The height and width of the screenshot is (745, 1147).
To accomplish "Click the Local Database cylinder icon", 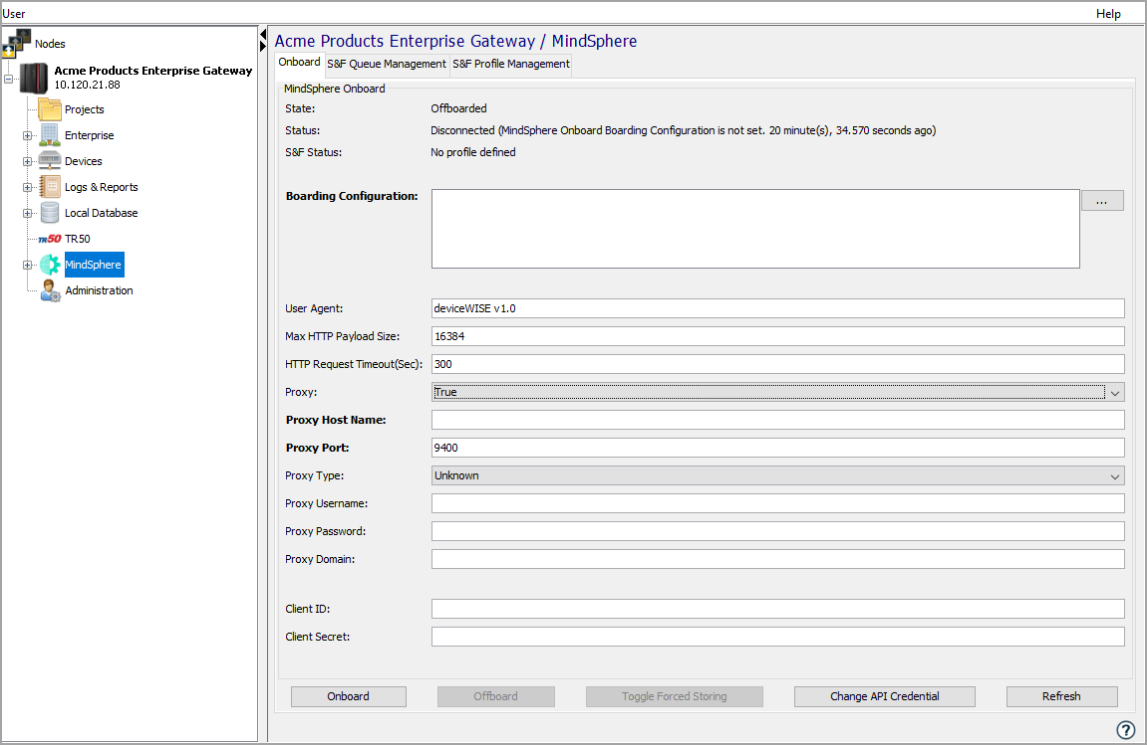I will [50, 213].
